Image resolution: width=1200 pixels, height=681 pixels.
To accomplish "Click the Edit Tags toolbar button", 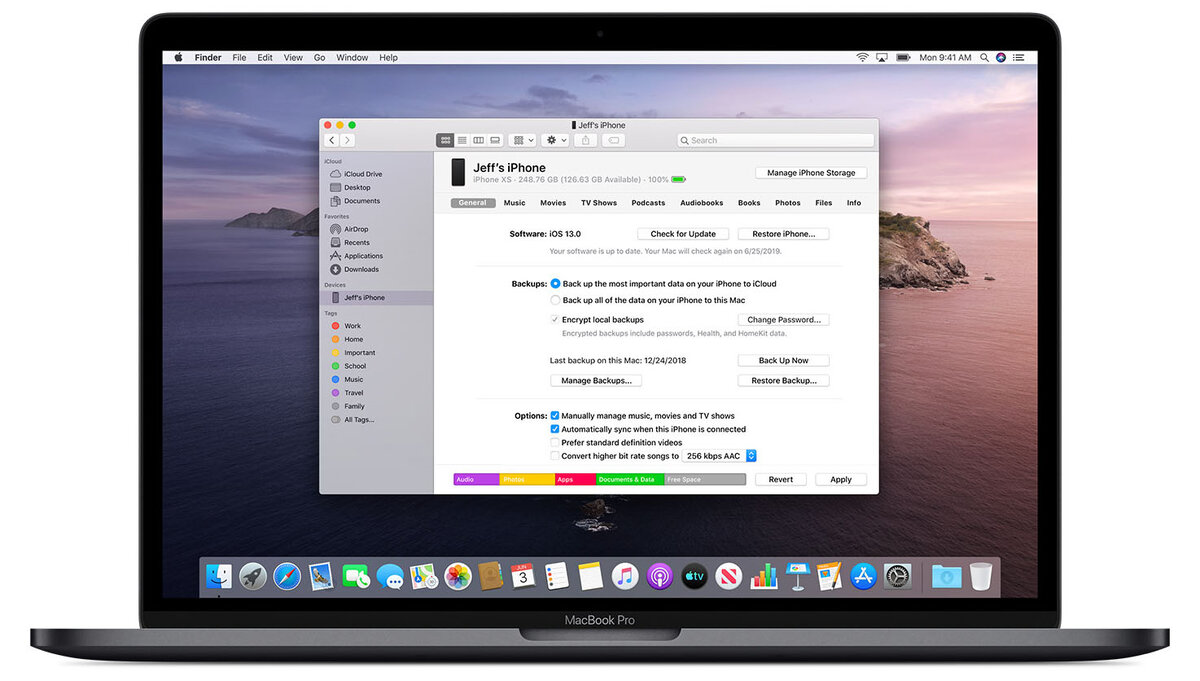I will click(x=614, y=141).
